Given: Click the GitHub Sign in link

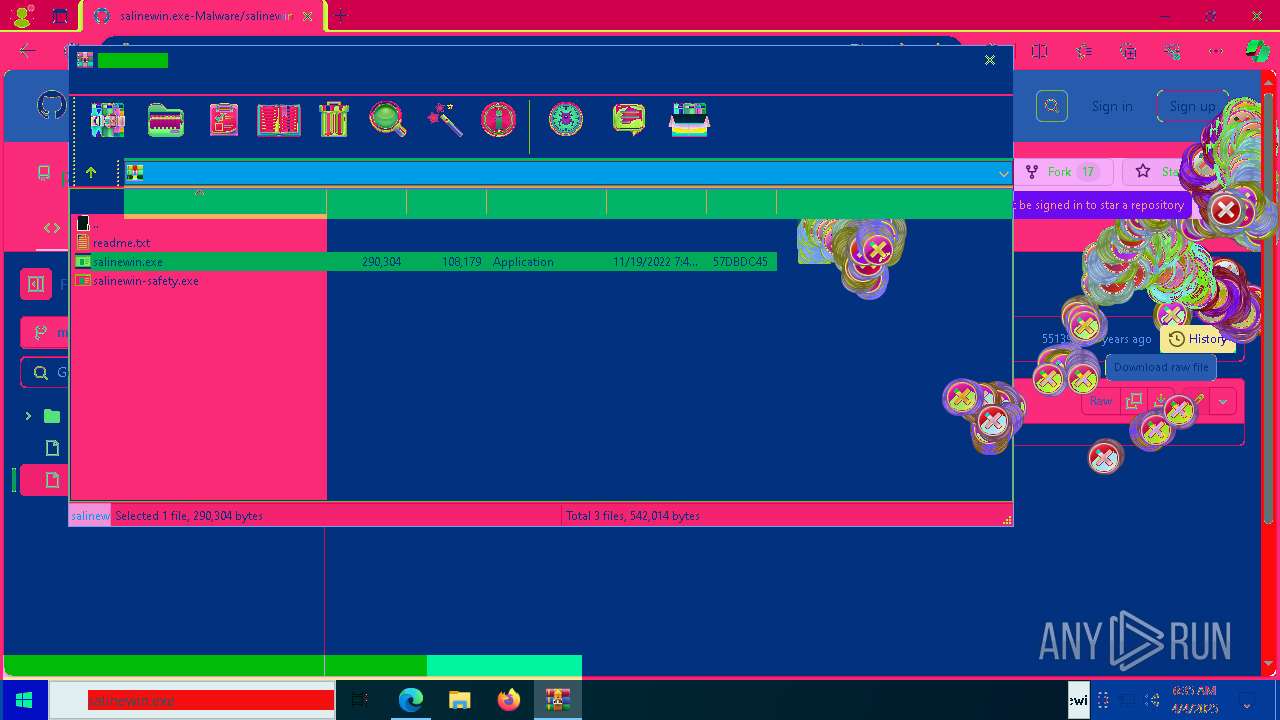Looking at the screenshot, I should [x=1112, y=106].
